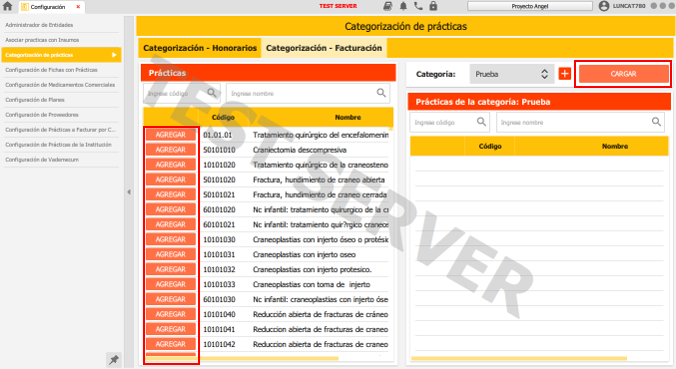Image resolution: width=676 pixels, height=369 pixels.
Task: Click AGREGAR for code 10101032
Action: pyautogui.click(x=171, y=269)
